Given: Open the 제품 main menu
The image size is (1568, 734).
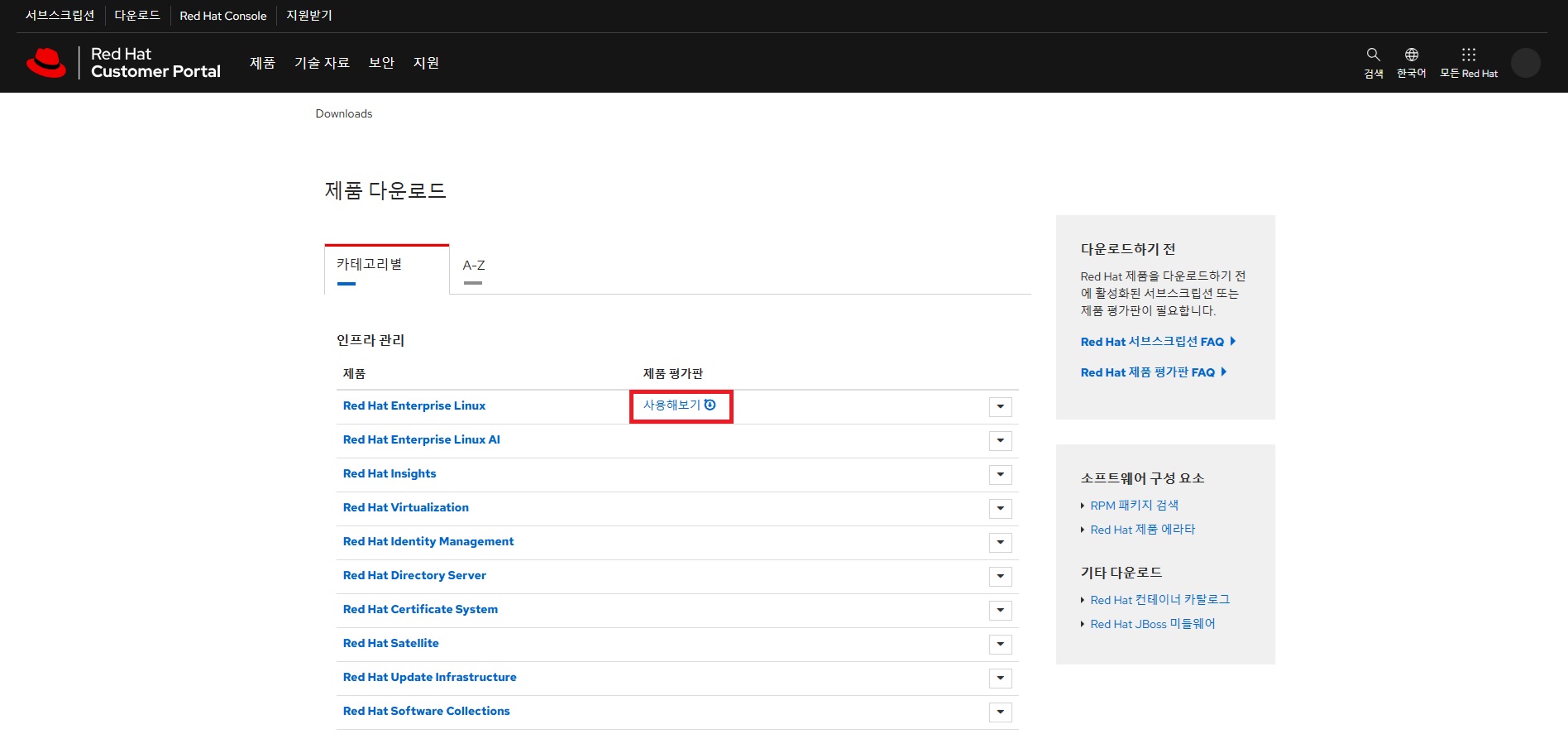Looking at the screenshot, I should point(262,63).
